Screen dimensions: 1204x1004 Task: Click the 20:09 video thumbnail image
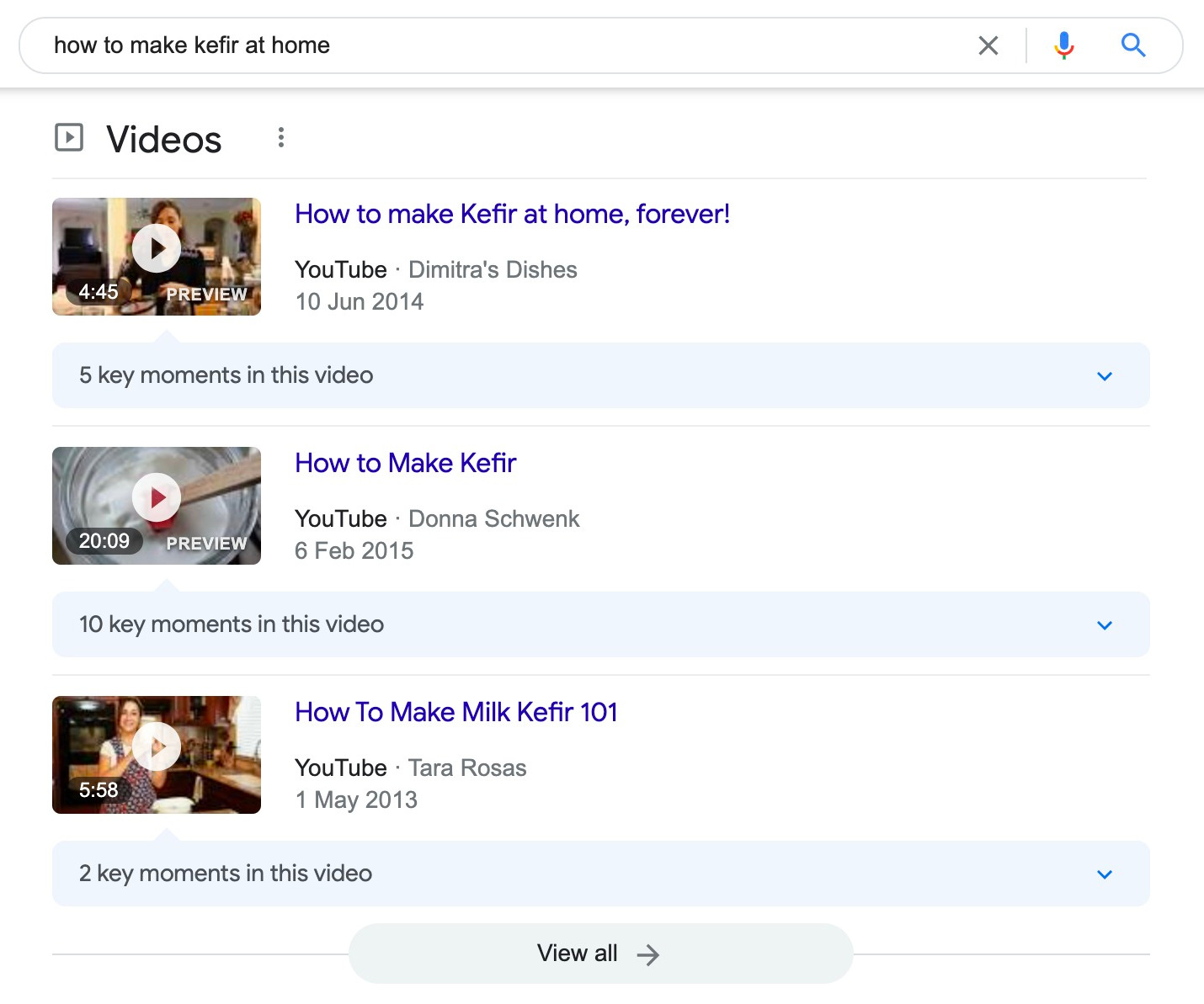pos(156,505)
